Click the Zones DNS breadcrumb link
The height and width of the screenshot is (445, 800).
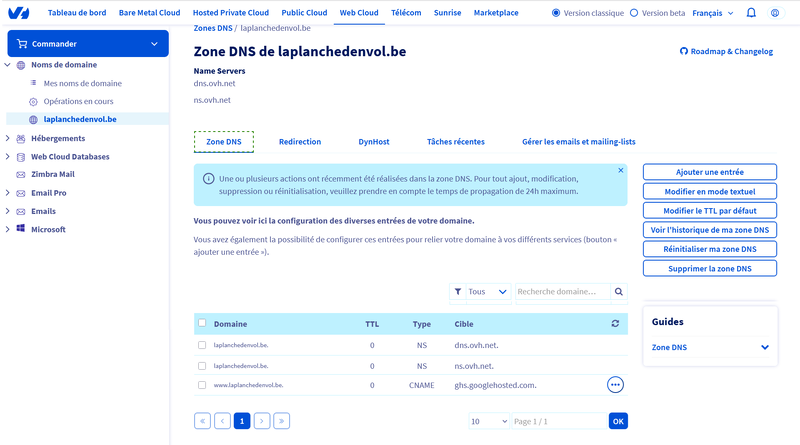(213, 28)
